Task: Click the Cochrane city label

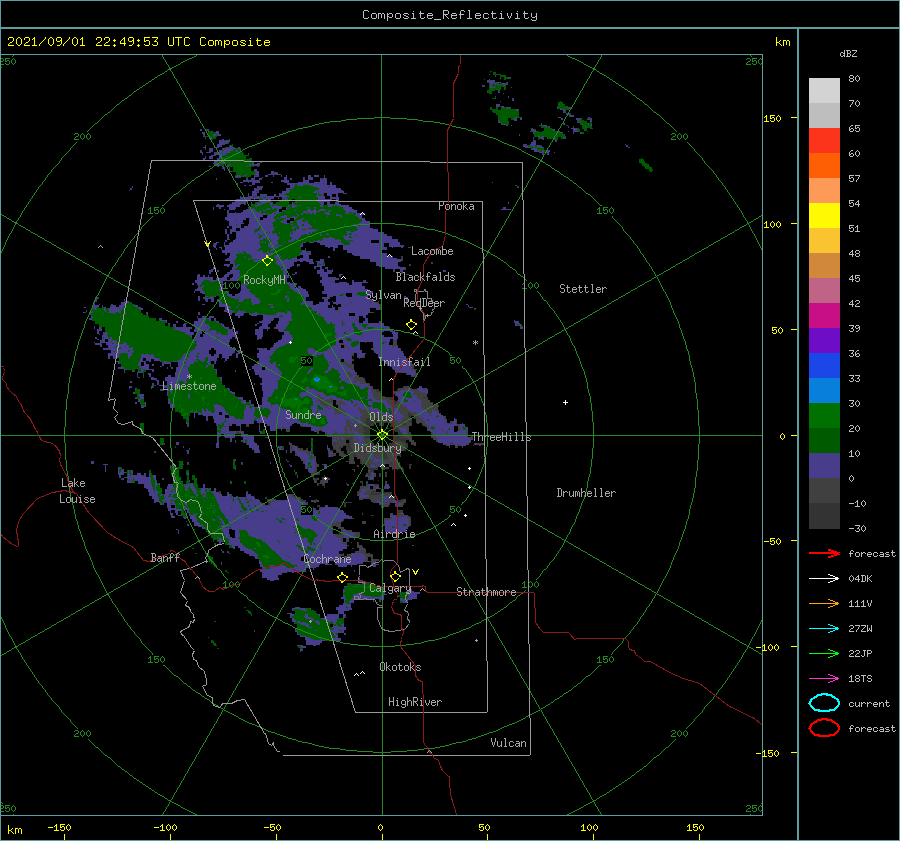Action: [327, 559]
